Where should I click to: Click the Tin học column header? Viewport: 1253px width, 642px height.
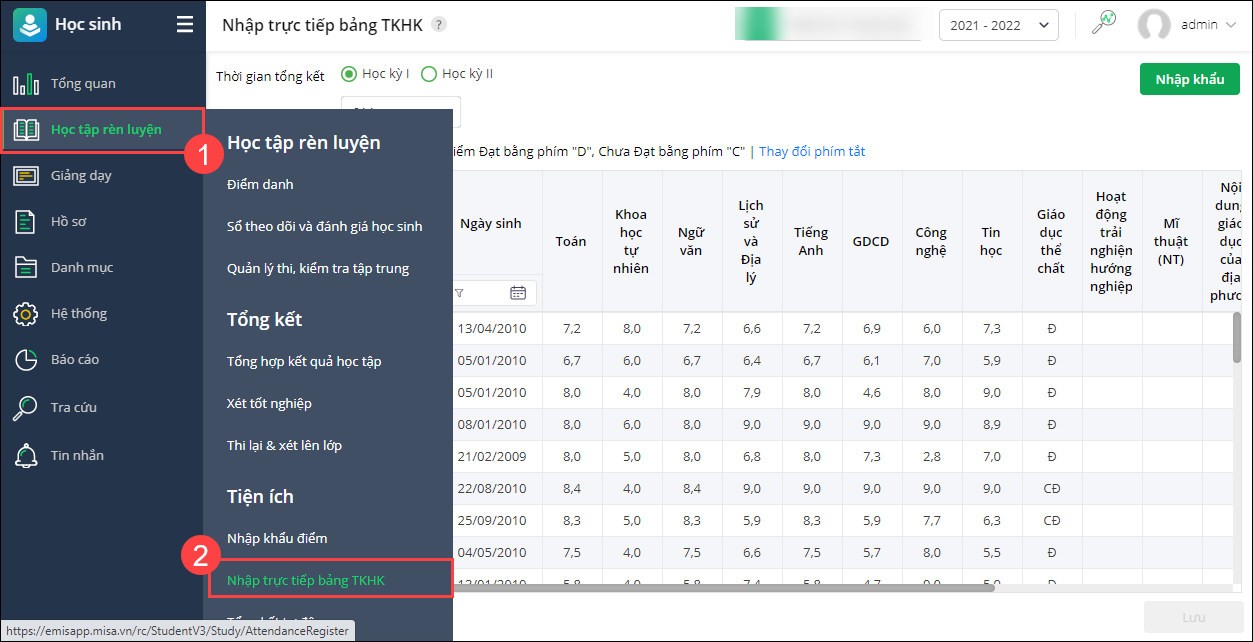coord(991,241)
